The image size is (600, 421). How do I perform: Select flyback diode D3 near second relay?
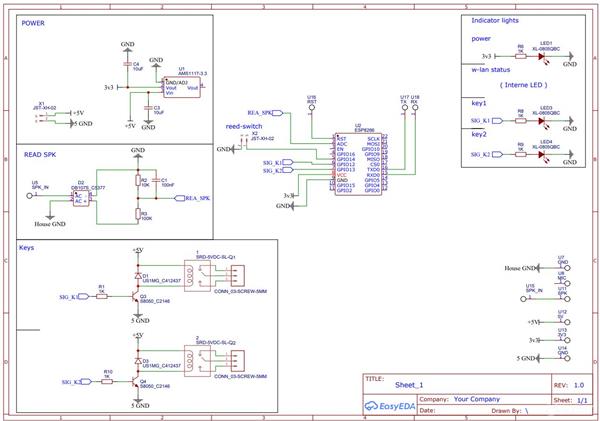coord(138,361)
